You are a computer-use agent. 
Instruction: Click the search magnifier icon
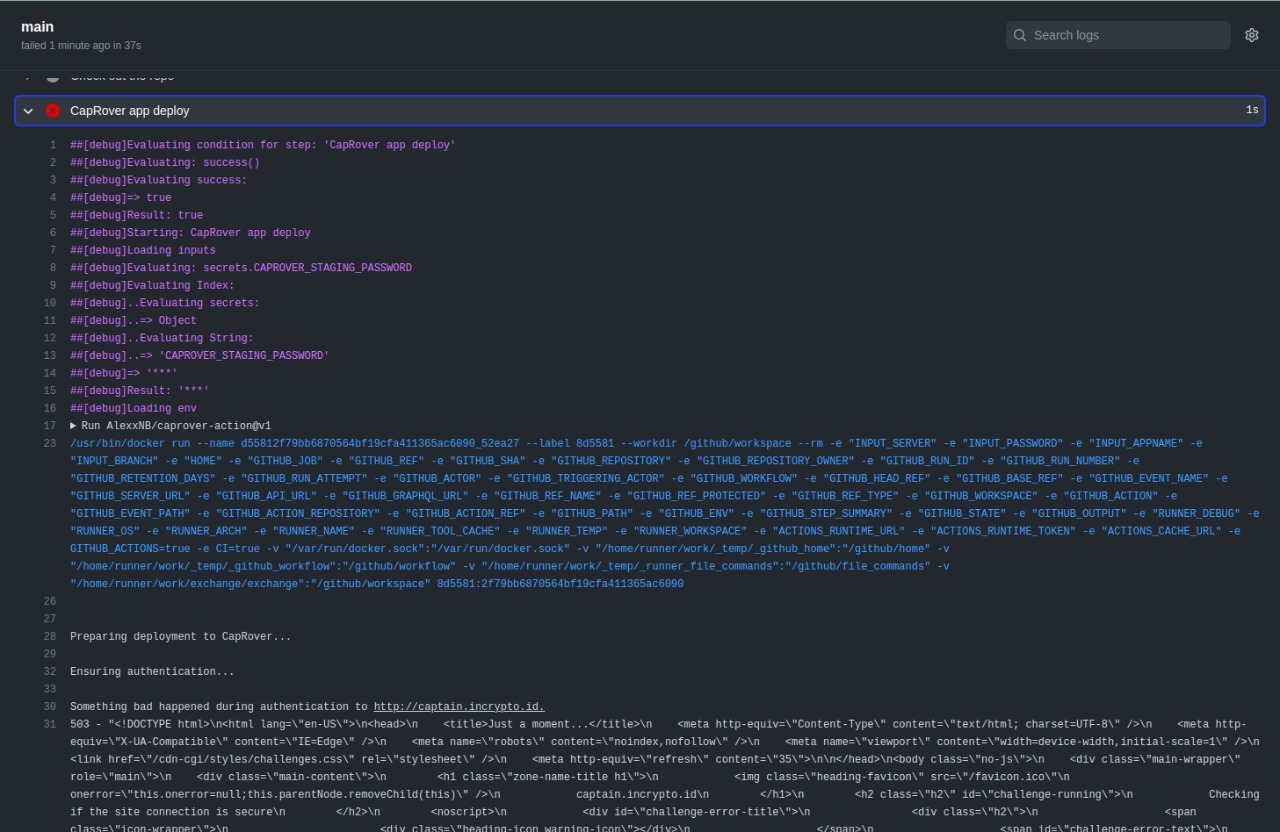[x=1020, y=35]
